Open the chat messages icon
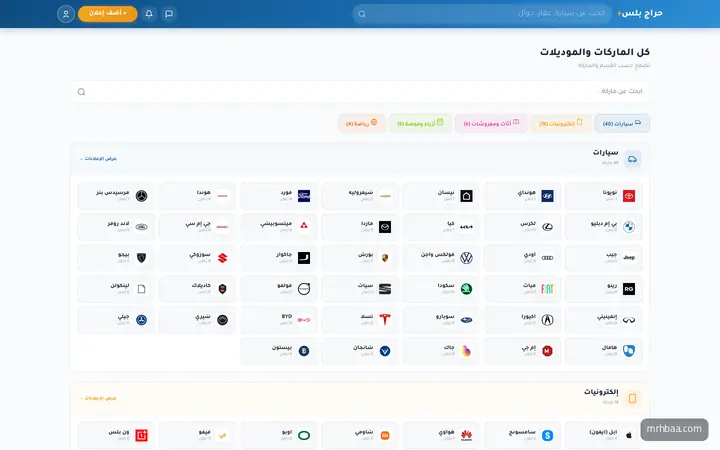The width and height of the screenshot is (720, 450). (169, 14)
